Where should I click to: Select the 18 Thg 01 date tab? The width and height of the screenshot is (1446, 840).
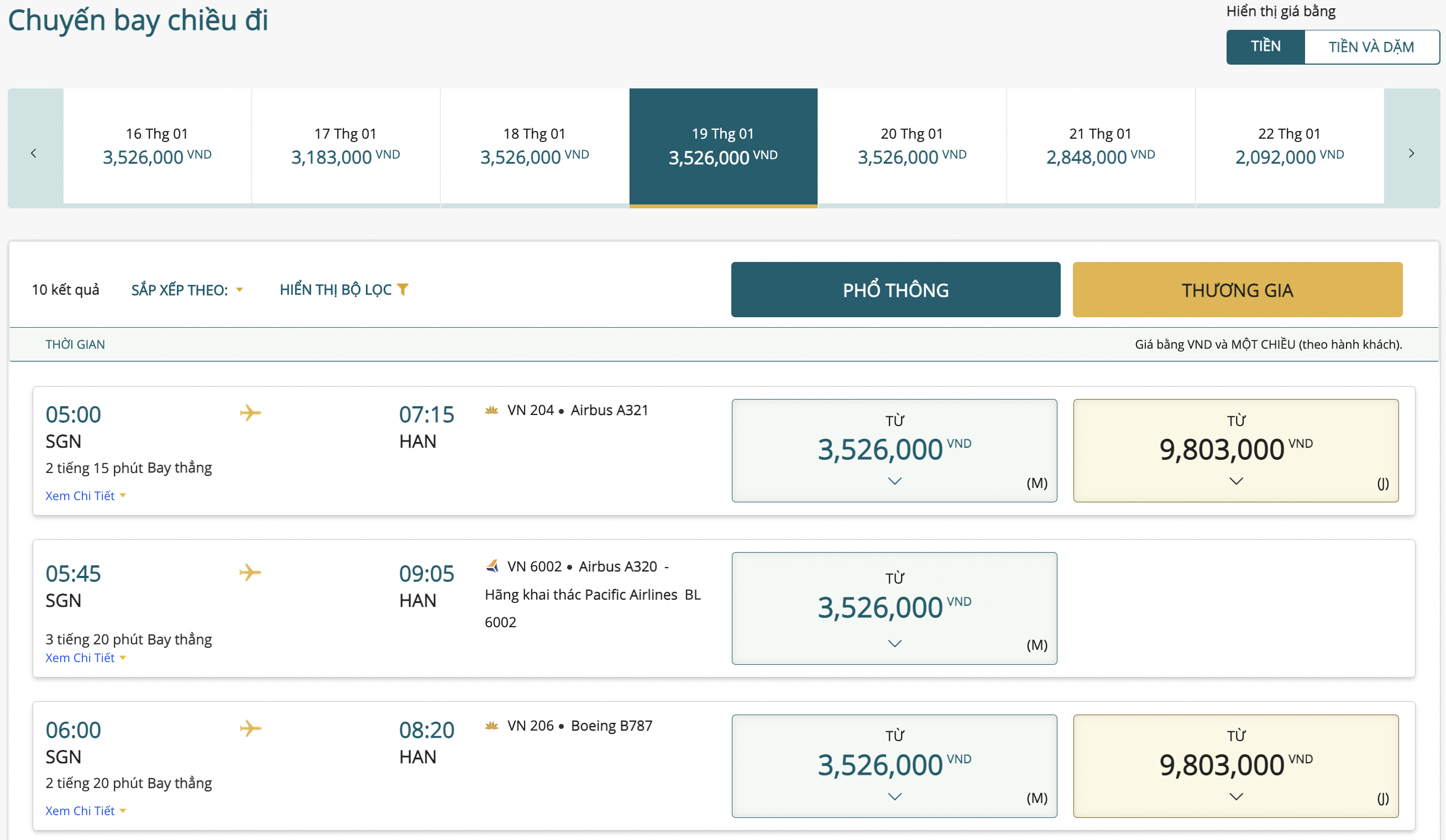click(534, 146)
